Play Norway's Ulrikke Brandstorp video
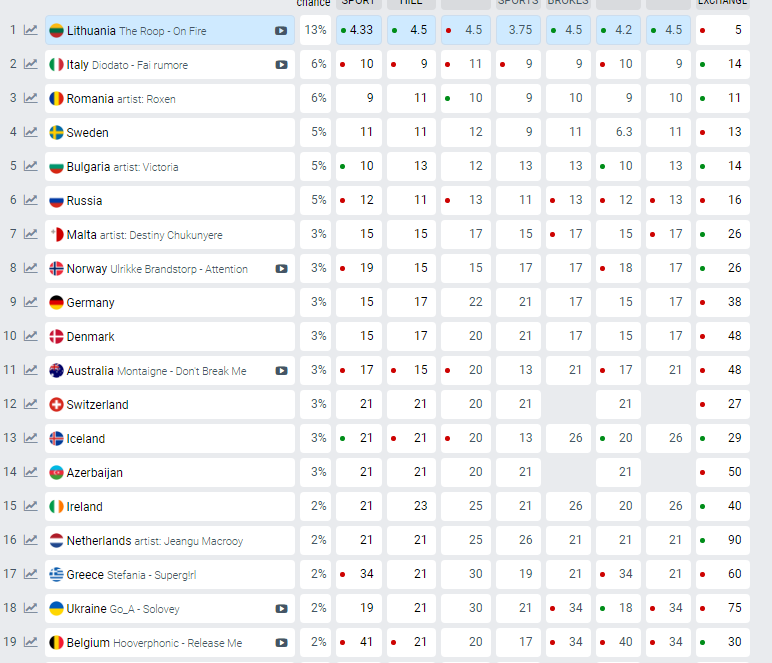This screenshot has width=772, height=663. tap(281, 268)
